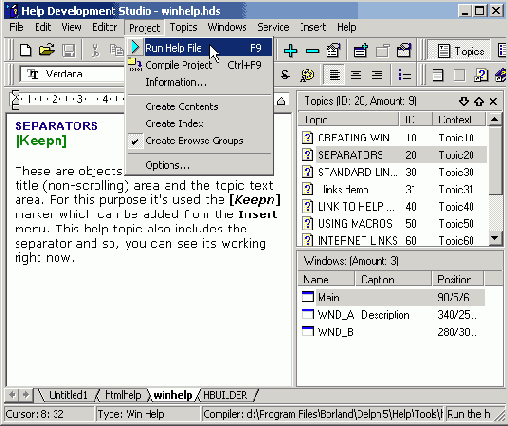The height and width of the screenshot is (426, 508).
Task: Click the Topic column header
Action: pos(348,119)
